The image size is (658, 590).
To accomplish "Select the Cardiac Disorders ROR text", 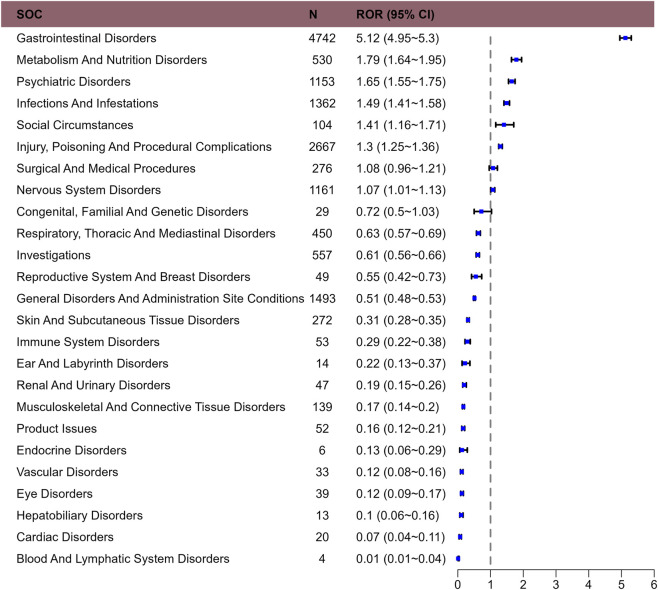I will [401, 537].
